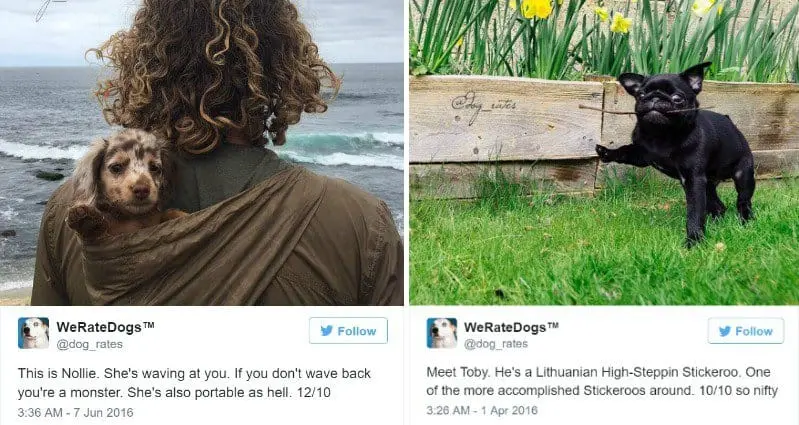Viewport: 799px width, 425px height.
Task: Click the waving dachshund puppy in the sling
Action: click(x=120, y=181)
